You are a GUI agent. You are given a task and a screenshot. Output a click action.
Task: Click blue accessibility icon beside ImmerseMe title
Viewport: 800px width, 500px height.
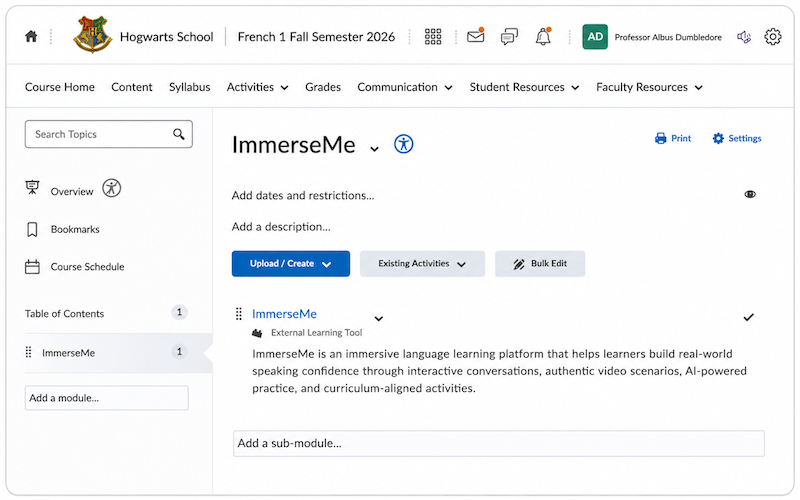pyautogui.click(x=404, y=144)
